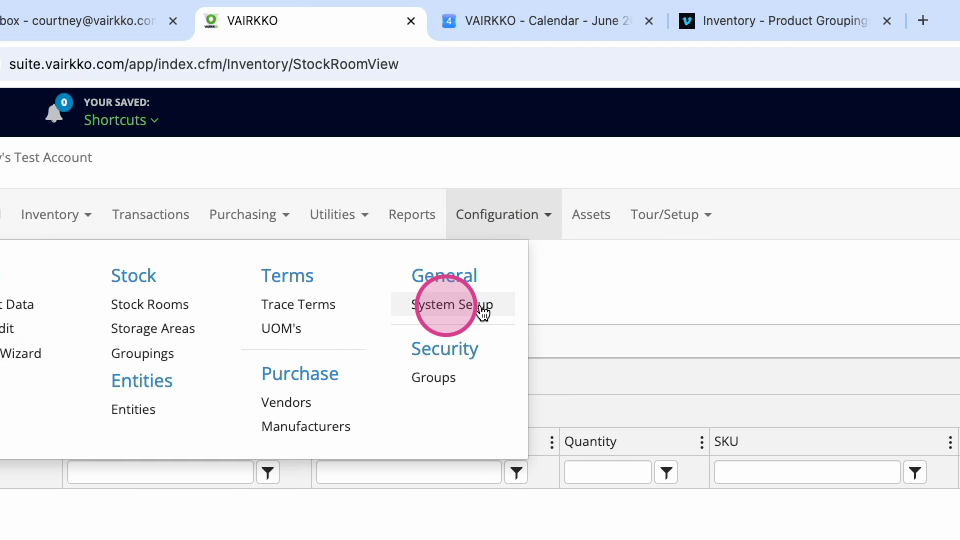Viewport: 960px width, 540px height.
Task: Click the browser address bar URL
Action: click(x=204, y=64)
